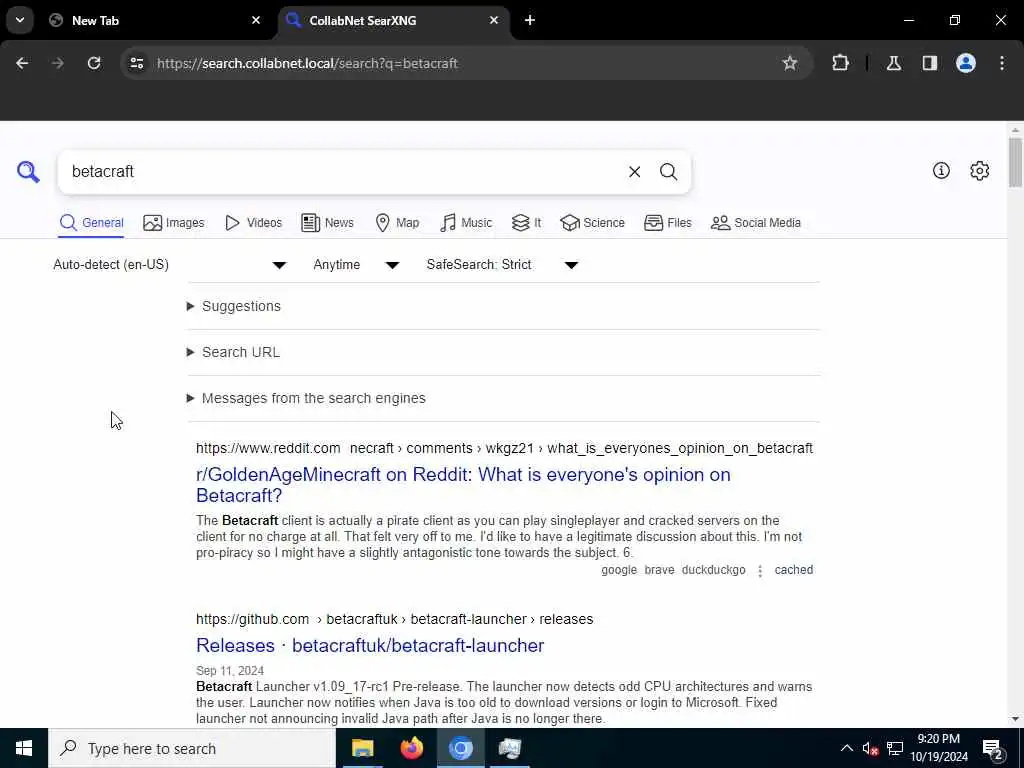
Task: Switch to the It category
Action: (x=526, y=223)
